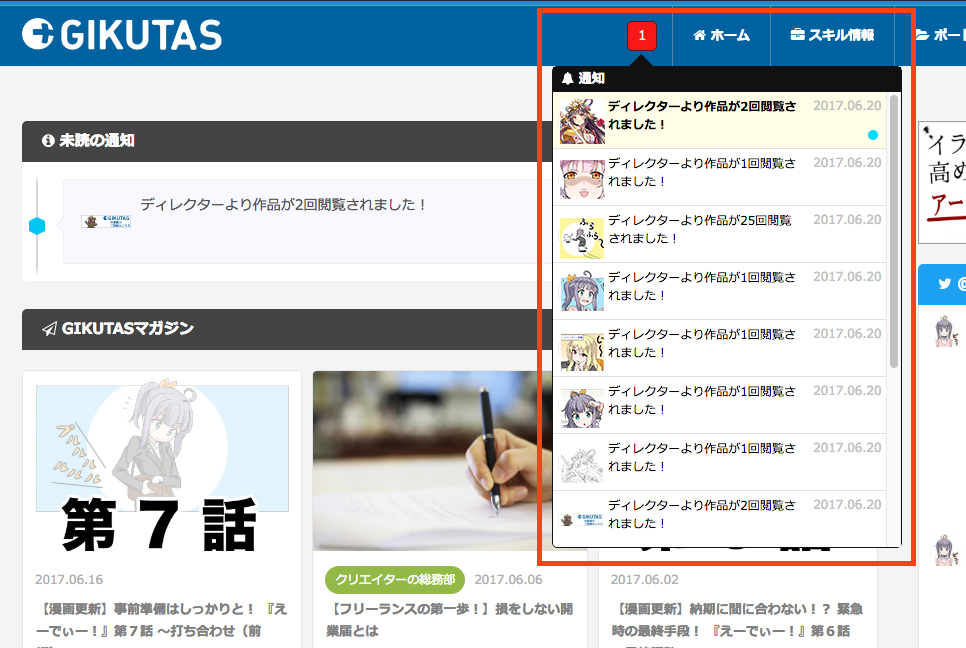Go to the ホーム menu item

click(721, 35)
